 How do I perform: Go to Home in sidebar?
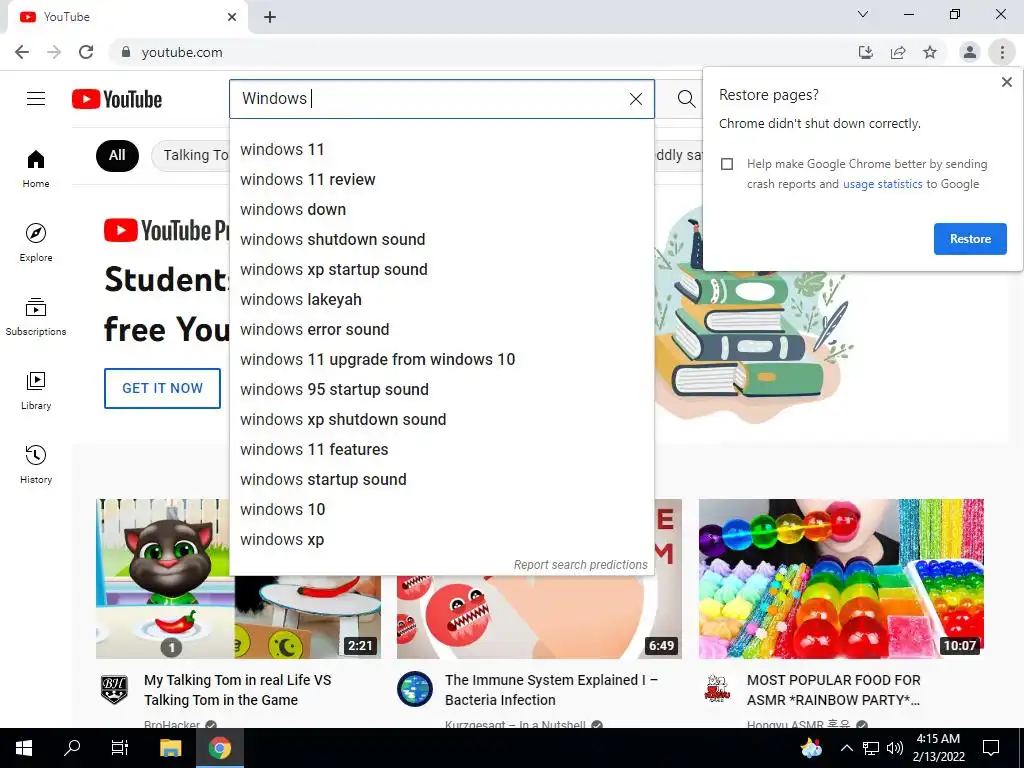click(36, 168)
